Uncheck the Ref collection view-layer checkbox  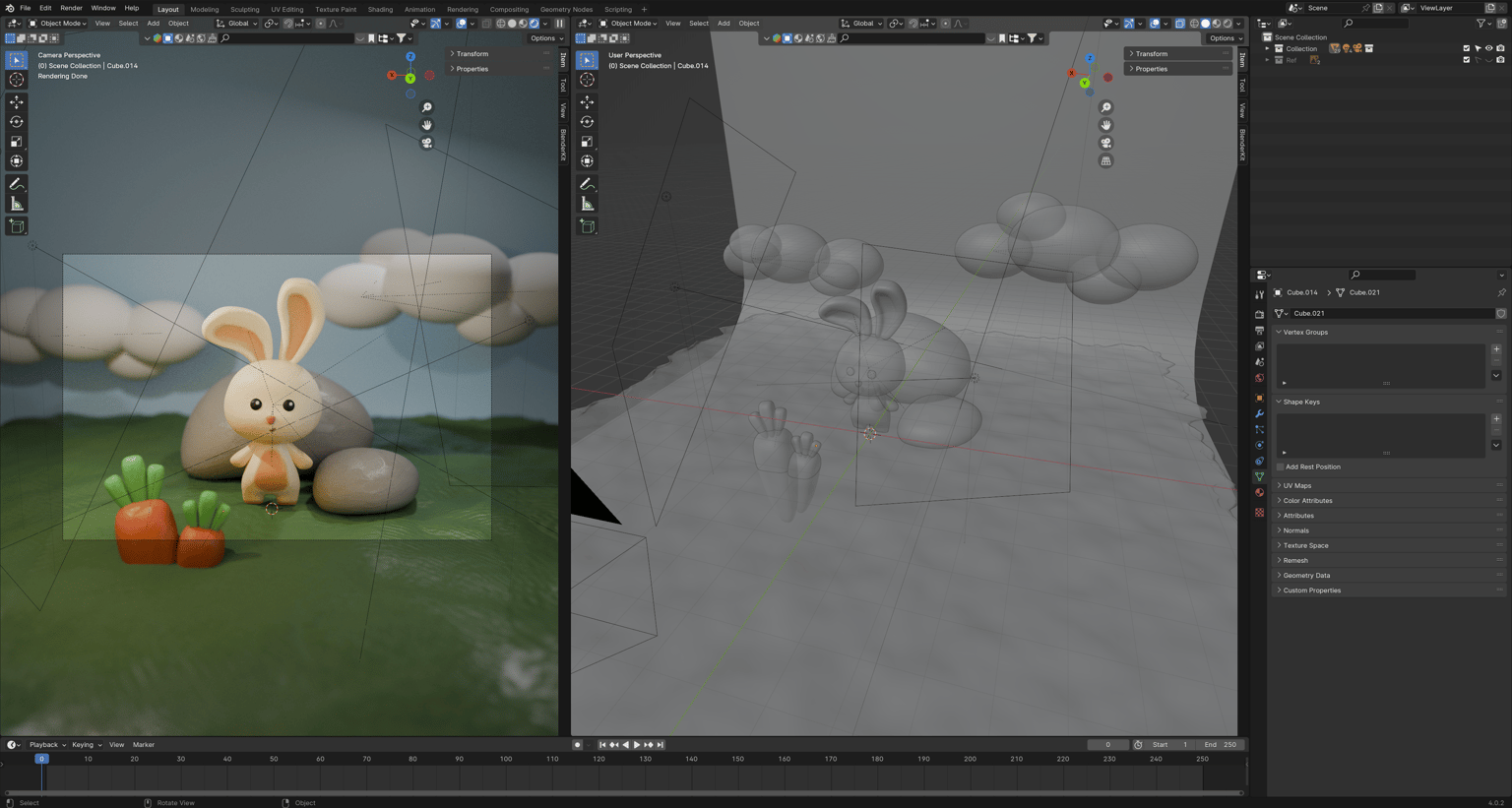[1466, 60]
